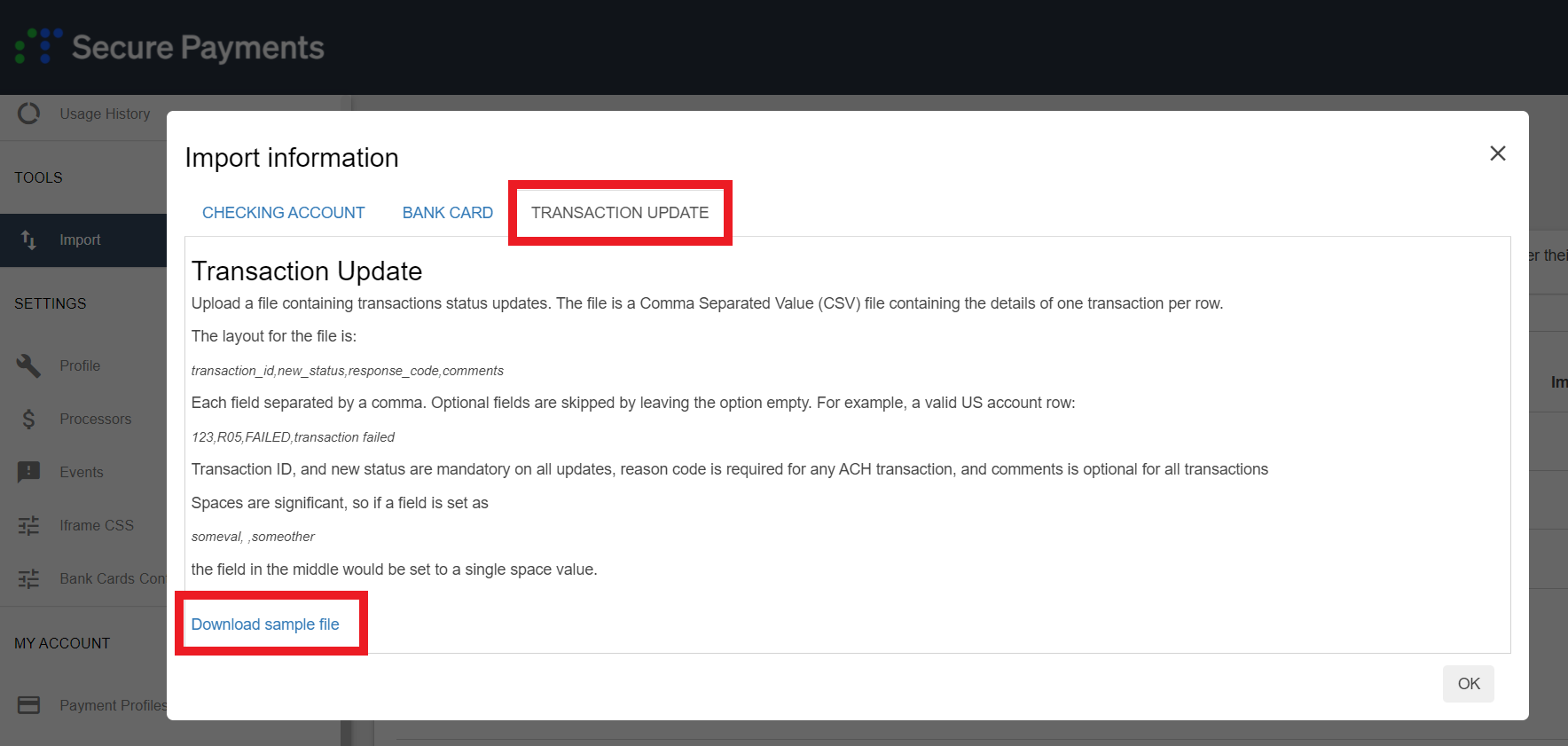Confirm the dialog with OK button

[1469, 684]
